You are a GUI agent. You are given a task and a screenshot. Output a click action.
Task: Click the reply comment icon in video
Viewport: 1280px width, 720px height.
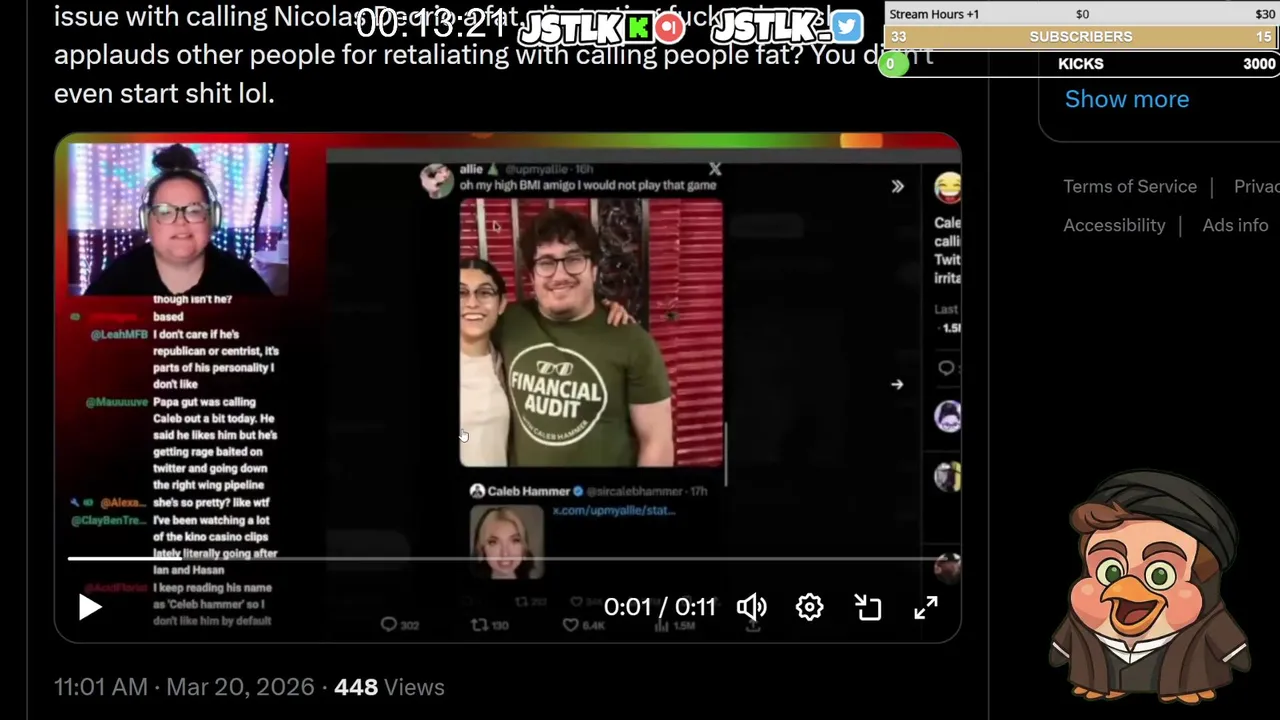(x=389, y=625)
